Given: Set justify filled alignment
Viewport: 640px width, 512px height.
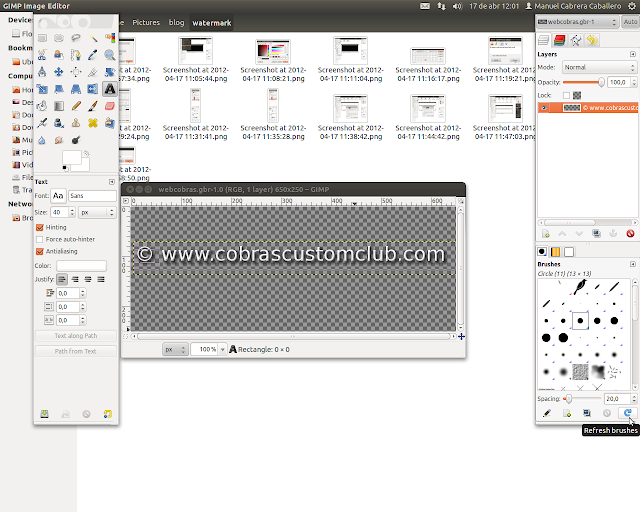Looking at the screenshot, I should (x=101, y=279).
